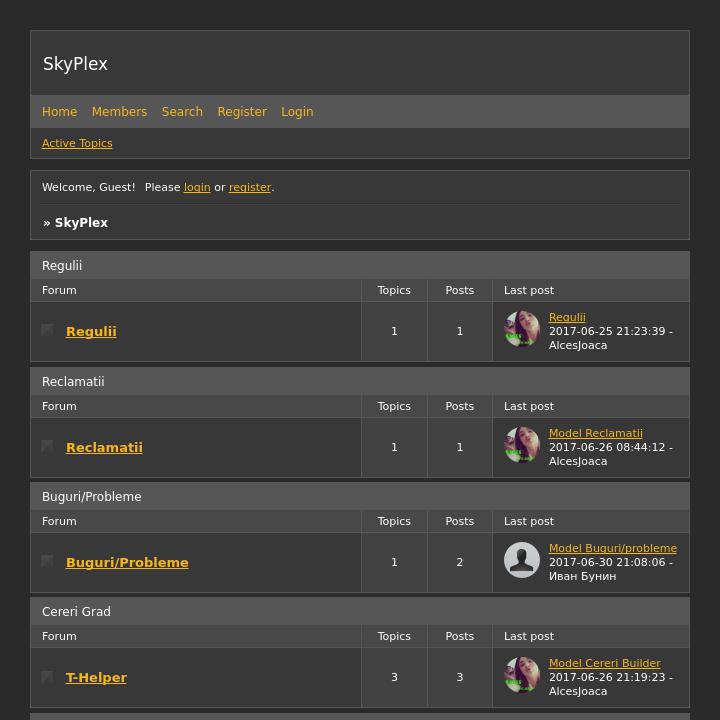This screenshot has width=720, height=720.
Task: Click the avatar beside Model Reclamatii post
Action: [x=522, y=445]
